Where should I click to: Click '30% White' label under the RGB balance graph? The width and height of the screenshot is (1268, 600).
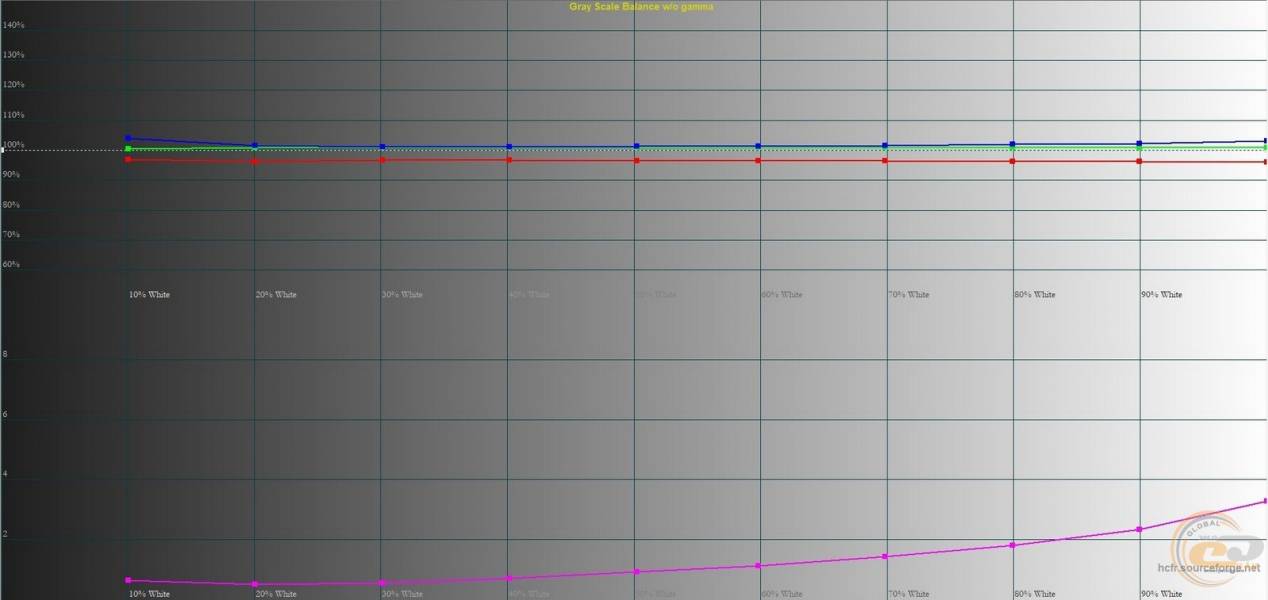pos(402,295)
